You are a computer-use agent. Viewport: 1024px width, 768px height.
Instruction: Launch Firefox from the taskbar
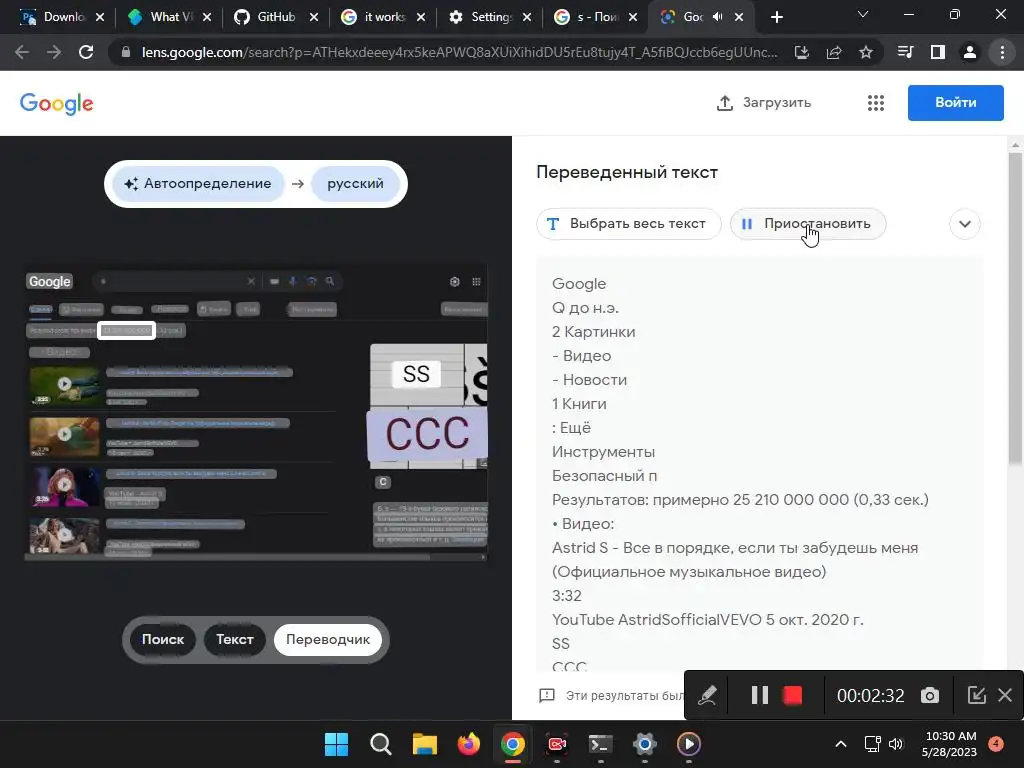point(468,744)
